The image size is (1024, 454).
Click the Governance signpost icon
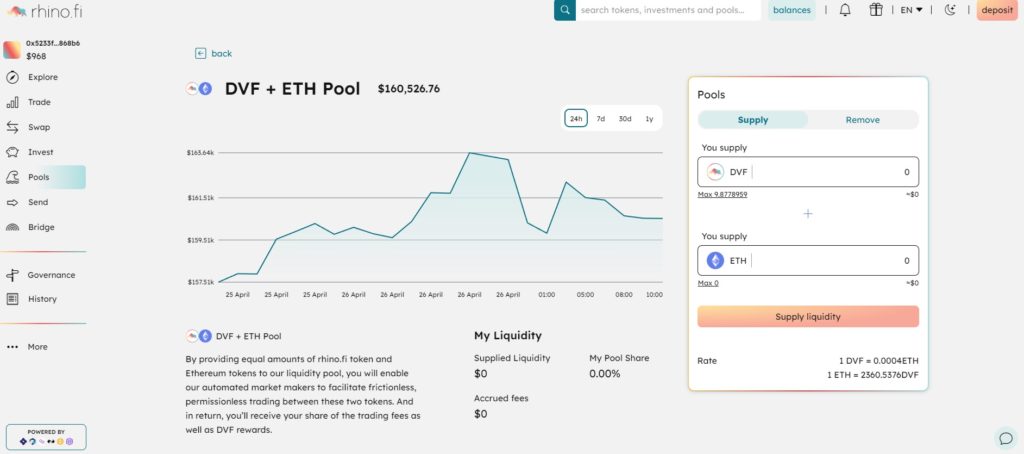(12, 275)
